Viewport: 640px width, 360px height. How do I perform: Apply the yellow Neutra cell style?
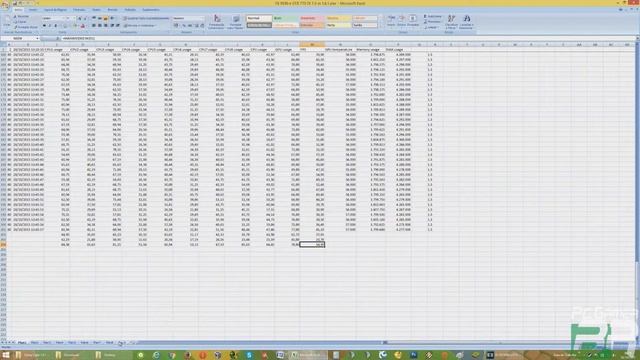point(338,18)
